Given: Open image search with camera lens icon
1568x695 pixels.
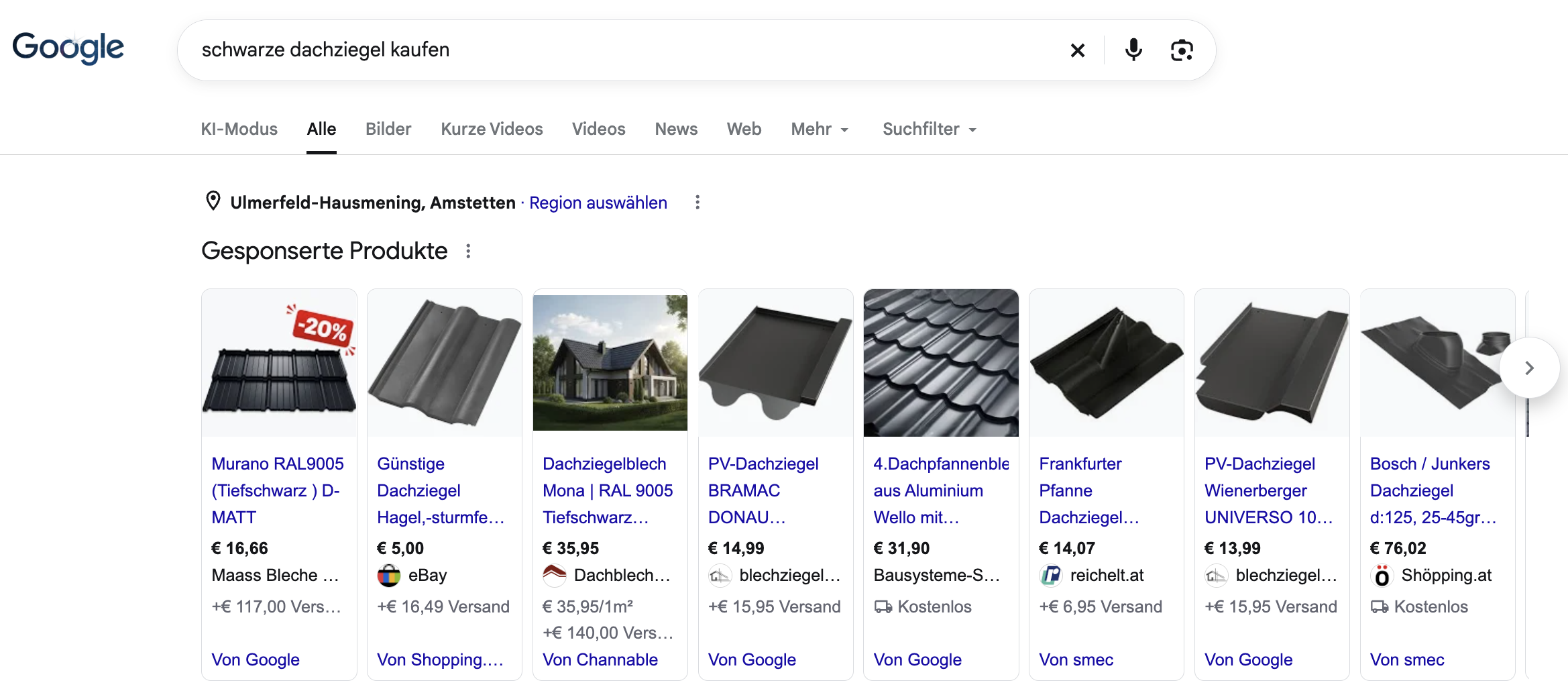Looking at the screenshot, I should tap(1182, 50).
